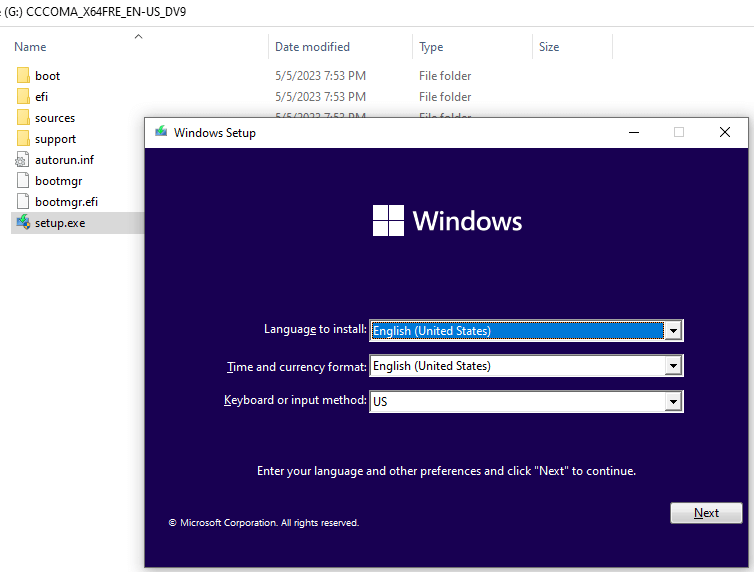Open Language to install dropdown
This screenshot has height=572, width=754.
(x=673, y=331)
